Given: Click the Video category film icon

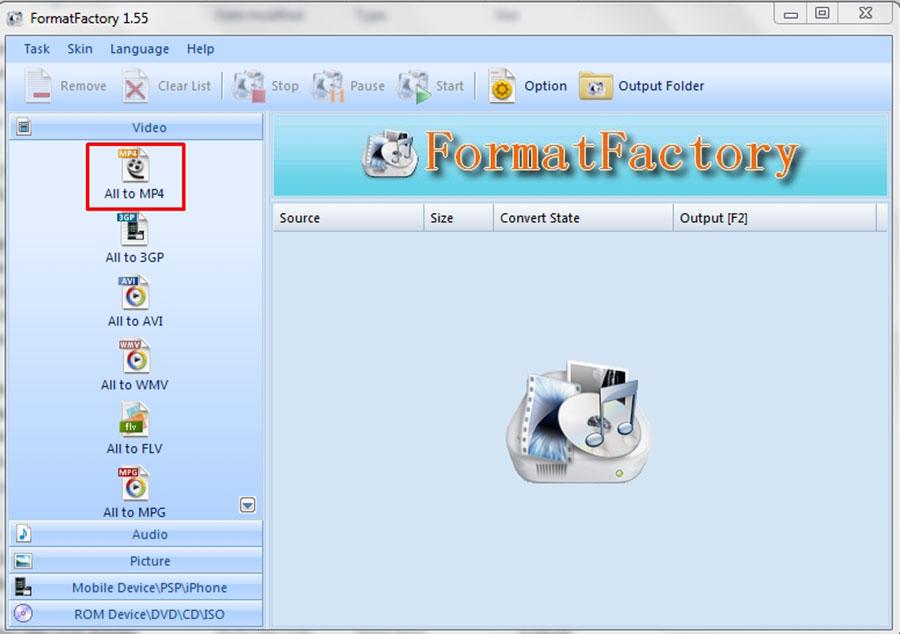Looking at the screenshot, I should tap(24, 126).
